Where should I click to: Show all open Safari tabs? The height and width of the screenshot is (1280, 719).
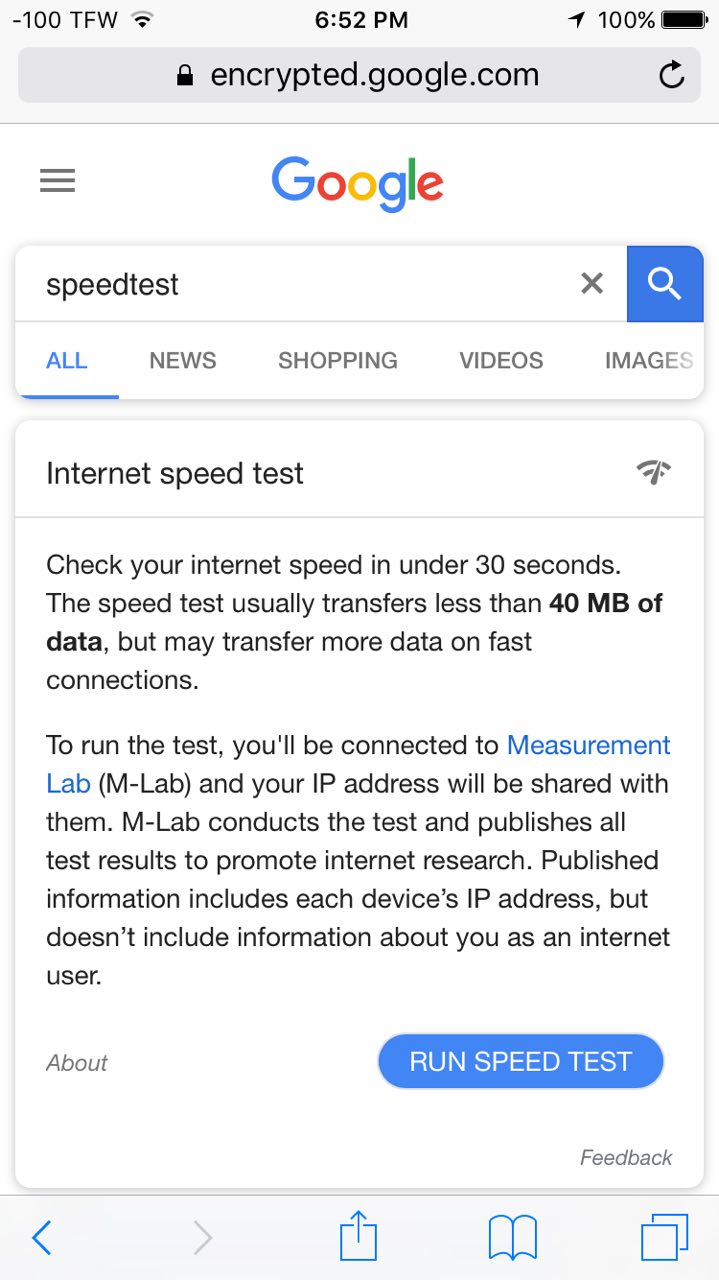click(x=665, y=1238)
